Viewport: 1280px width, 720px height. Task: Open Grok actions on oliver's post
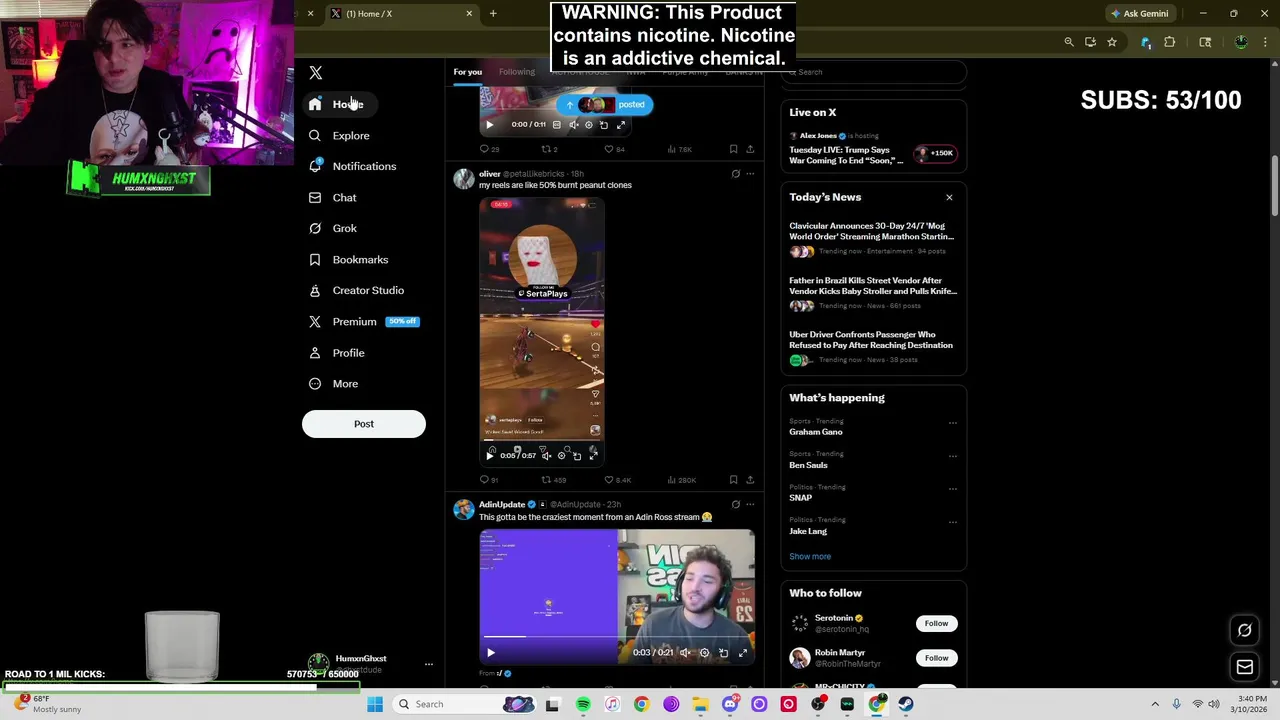[x=736, y=174]
